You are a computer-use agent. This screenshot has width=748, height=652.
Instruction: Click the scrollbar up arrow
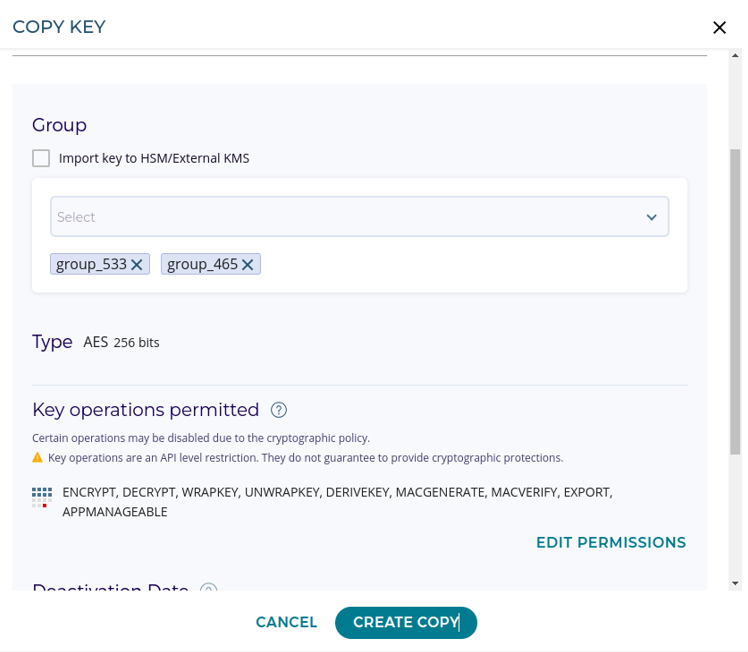[x=735, y=57]
